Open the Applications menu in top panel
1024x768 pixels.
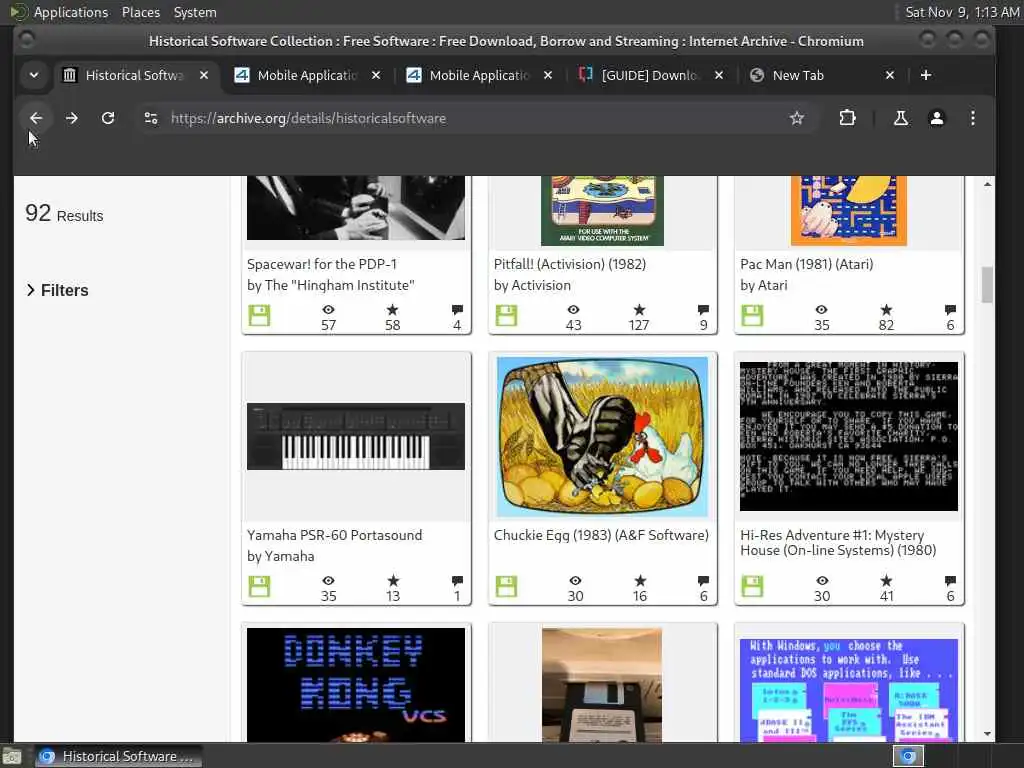pos(71,12)
